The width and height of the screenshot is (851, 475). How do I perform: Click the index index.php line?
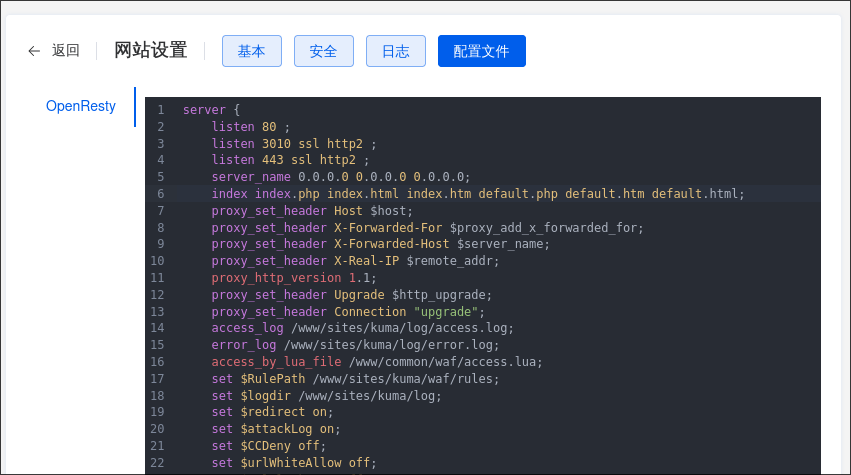click(478, 193)
